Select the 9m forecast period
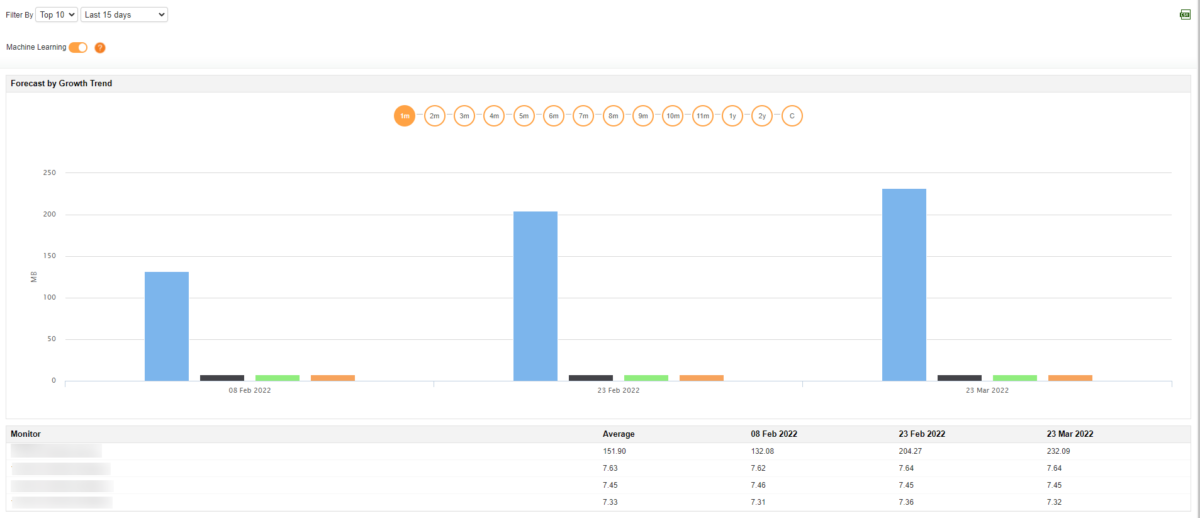Viewport: 1200px width, 518px height. (643, 116)
